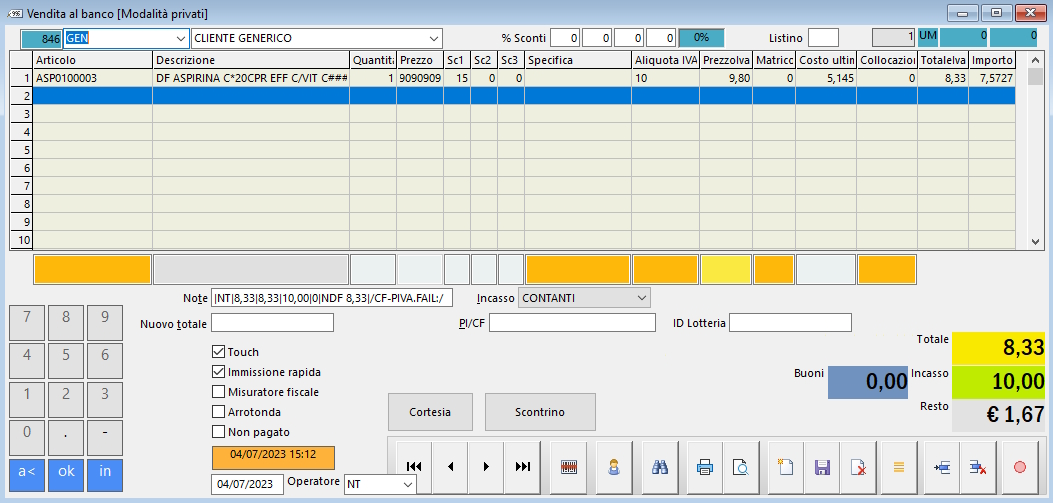Insert a row with arrow icon
This screenshot has height=503, width=1053.
pyautogui.click(x=942, y=466)
